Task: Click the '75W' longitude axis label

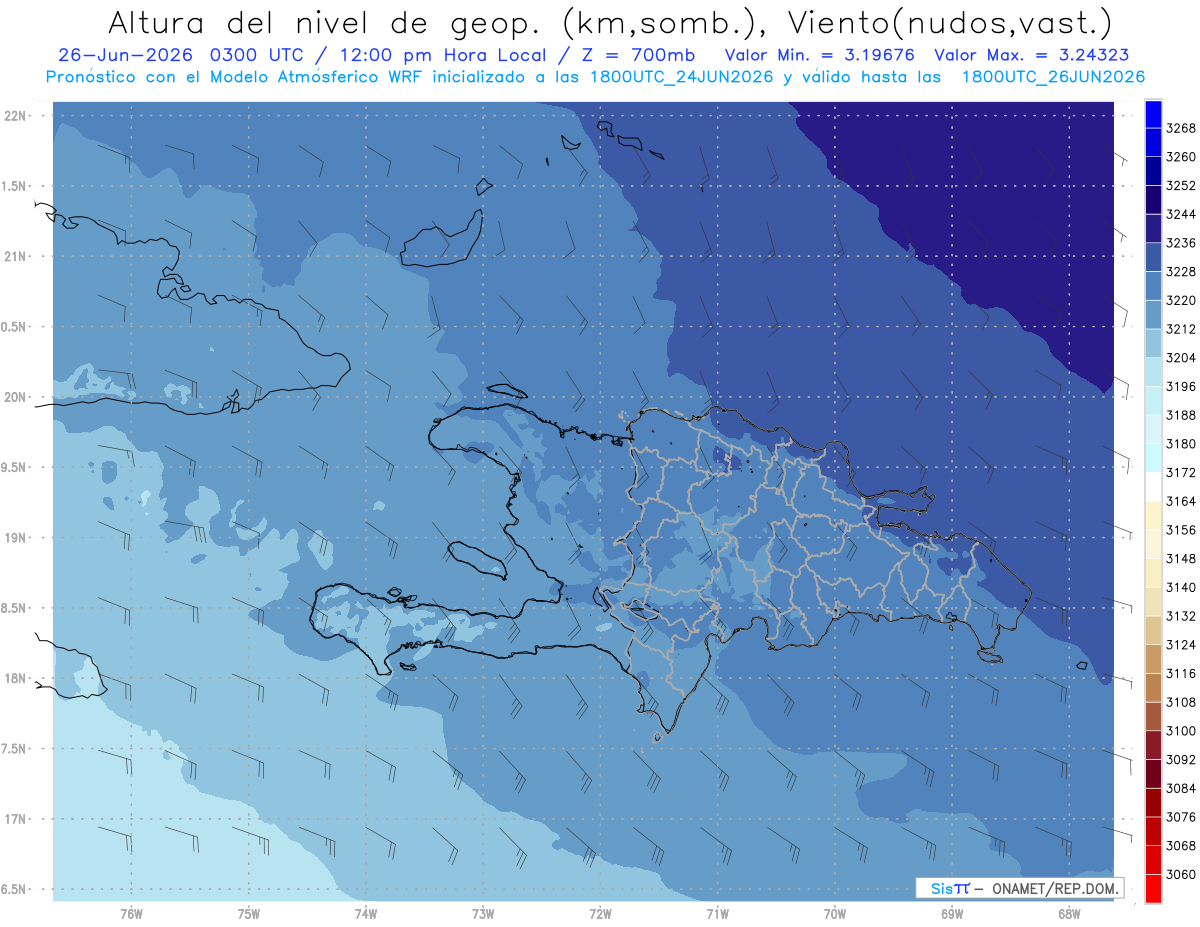Action: (249, 913)
